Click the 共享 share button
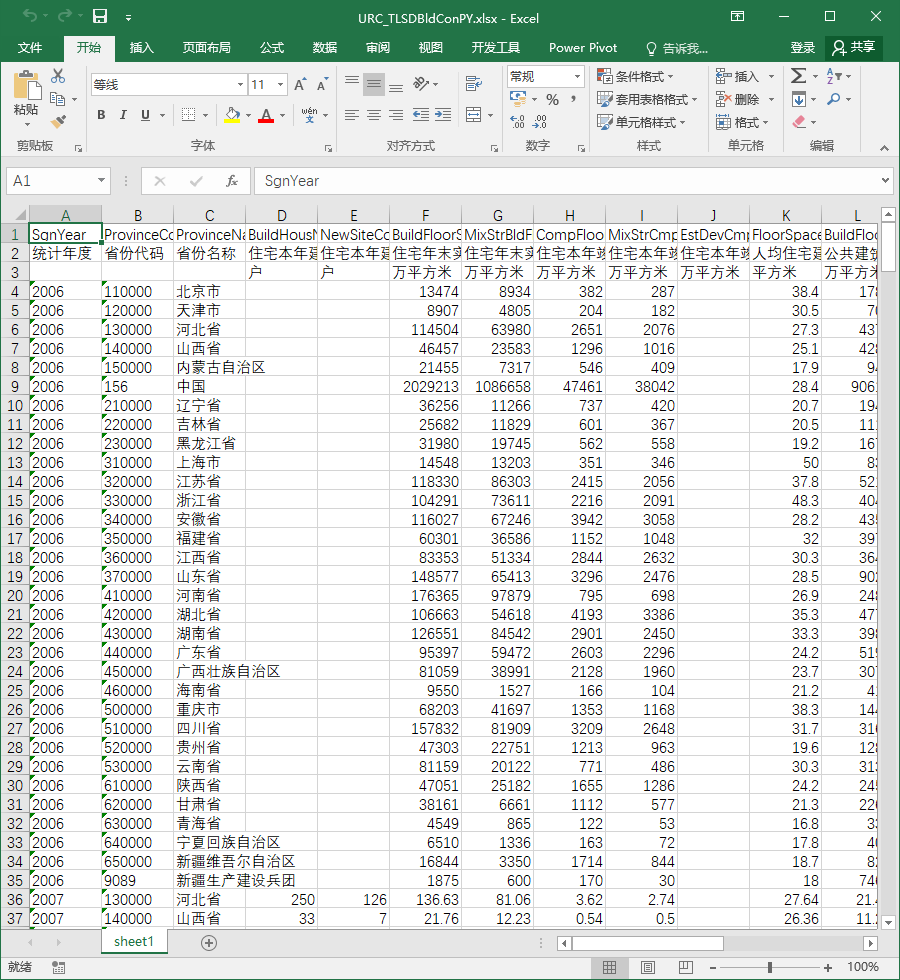The height and width of the screenshot is (980, 900). point(854,47)
